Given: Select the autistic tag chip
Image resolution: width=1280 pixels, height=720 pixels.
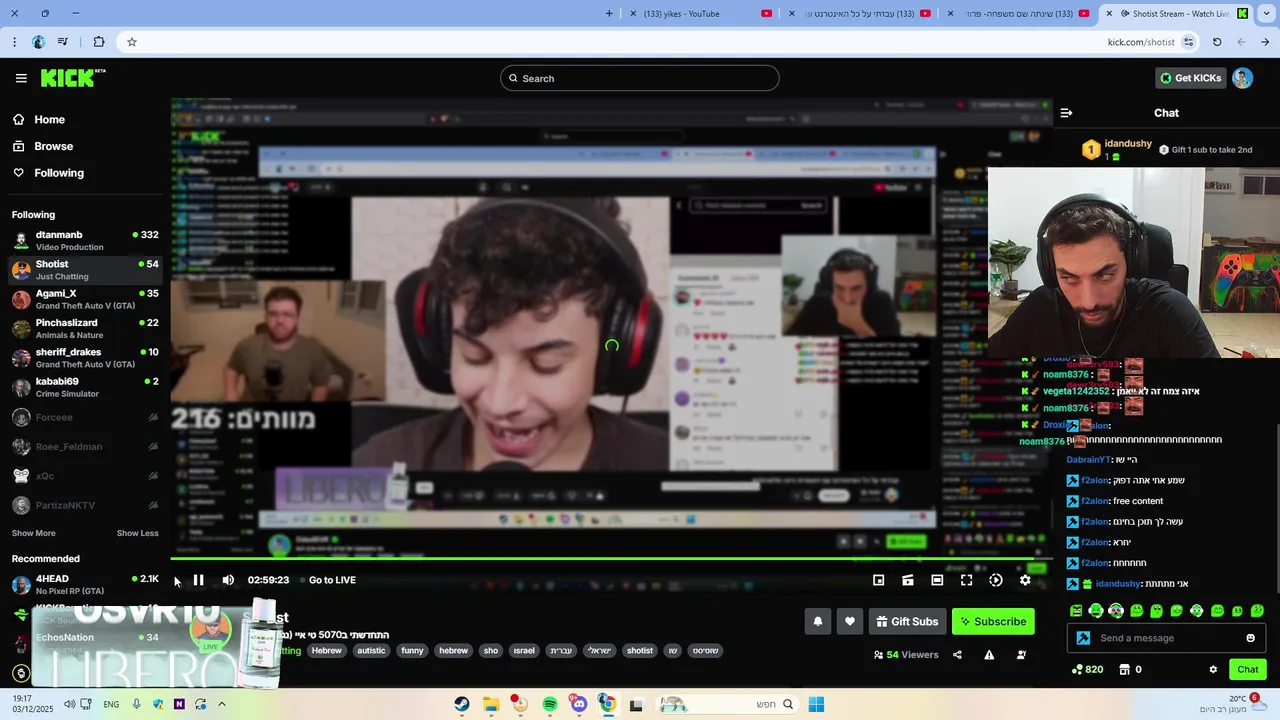Looking at the screenshot, I should (x=371, y=650).
